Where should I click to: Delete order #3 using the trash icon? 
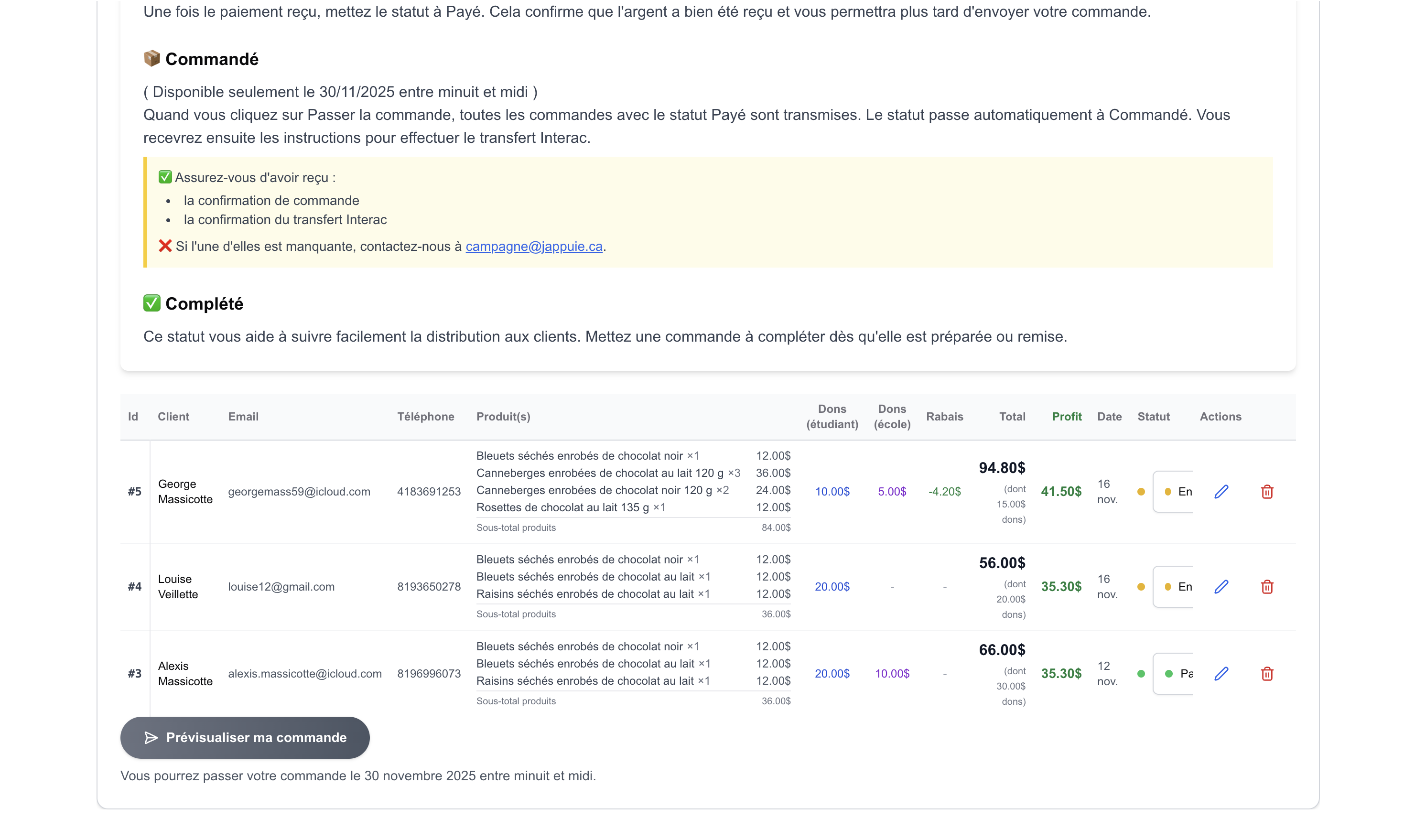pyautogui.click(x=1268, y=674)
